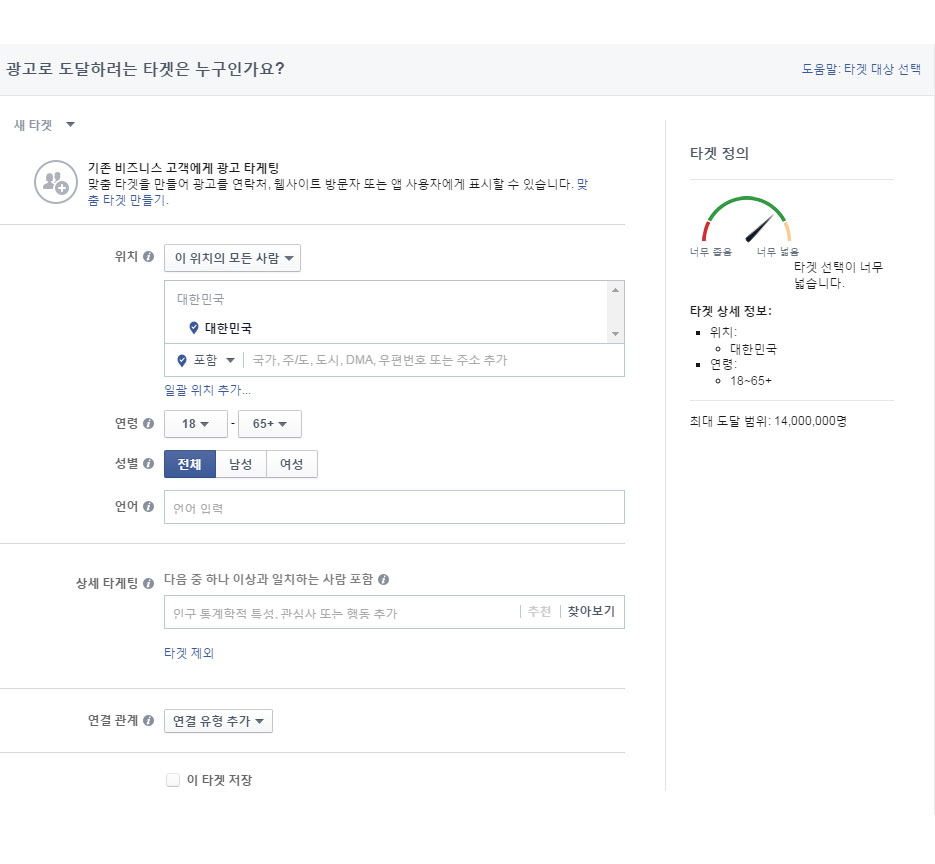Select 여성 gender option

pos(291,464)
